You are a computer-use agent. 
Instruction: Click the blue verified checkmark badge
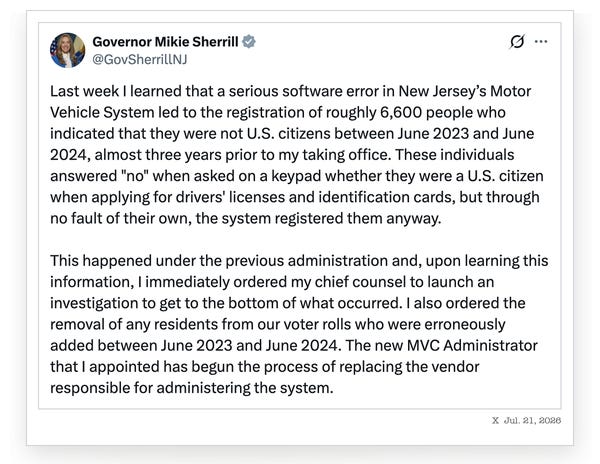tap(249, 41)
